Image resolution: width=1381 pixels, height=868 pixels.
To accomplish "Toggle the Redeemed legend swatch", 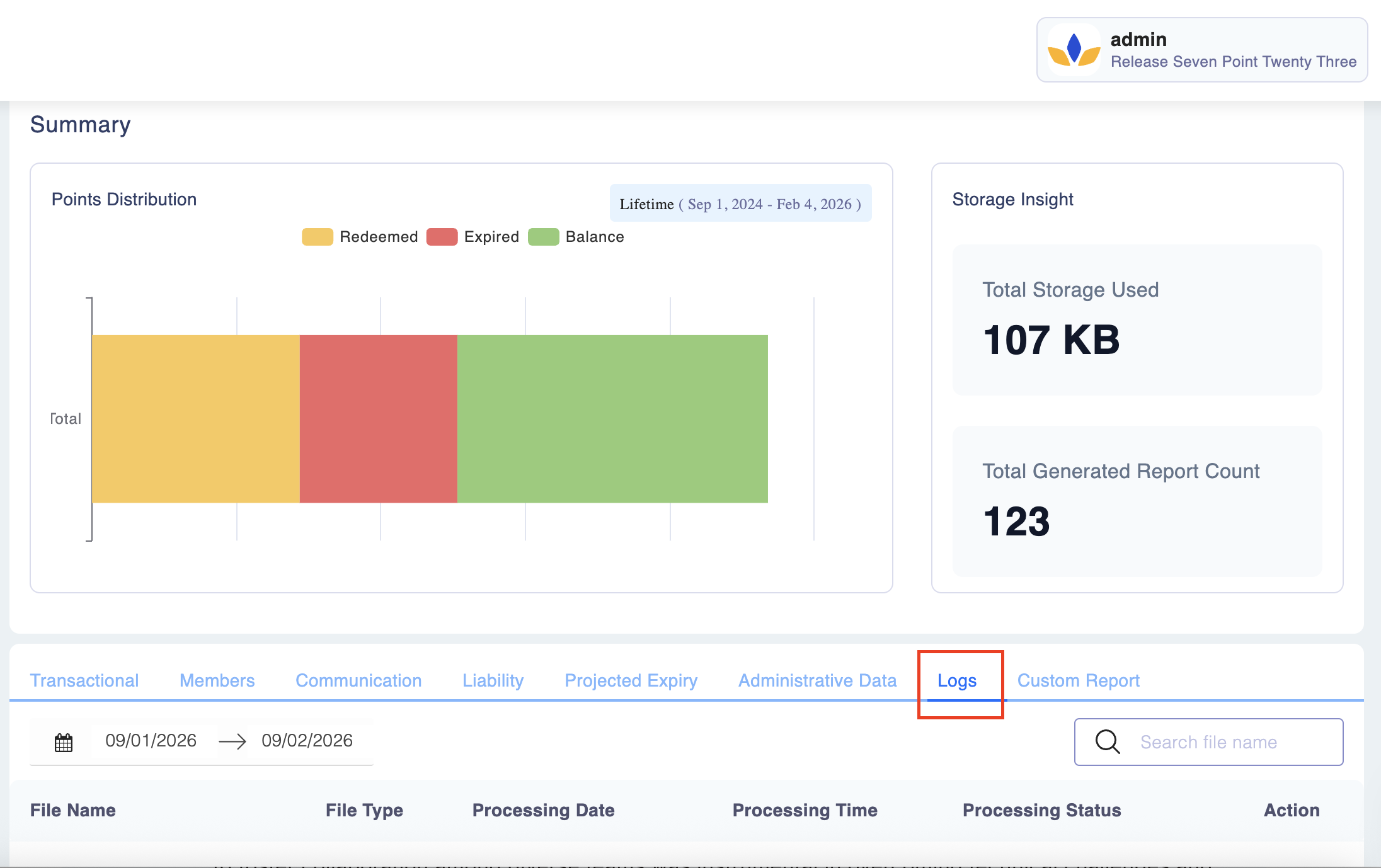I will 317,237.
